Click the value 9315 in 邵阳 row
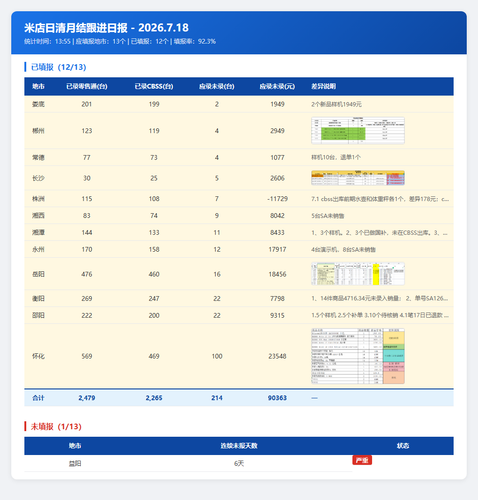The image size is (478, 500). [x=277, y=315]
